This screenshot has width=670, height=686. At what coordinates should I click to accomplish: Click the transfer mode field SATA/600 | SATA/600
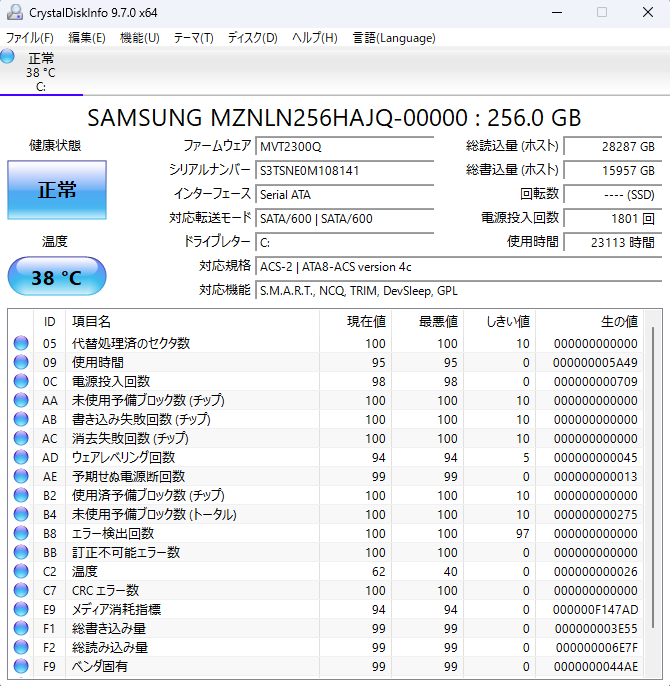(x=345, y=218)
